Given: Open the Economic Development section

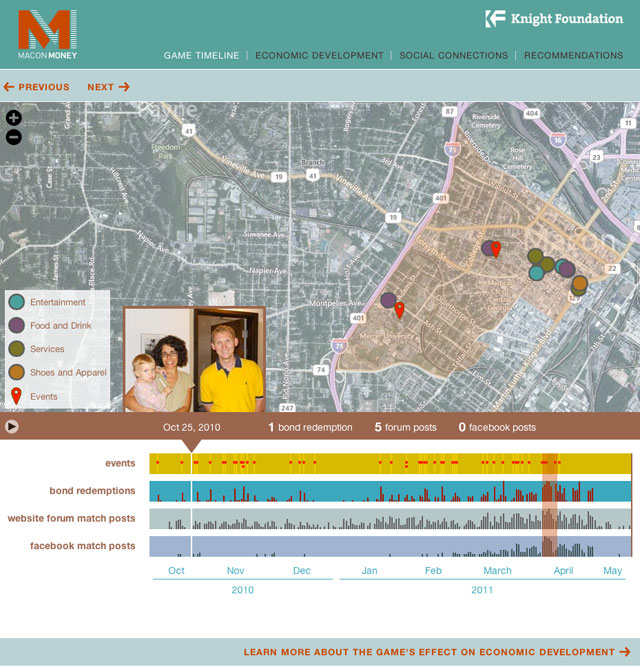Looking at the screenshot, I should (319, 55).
